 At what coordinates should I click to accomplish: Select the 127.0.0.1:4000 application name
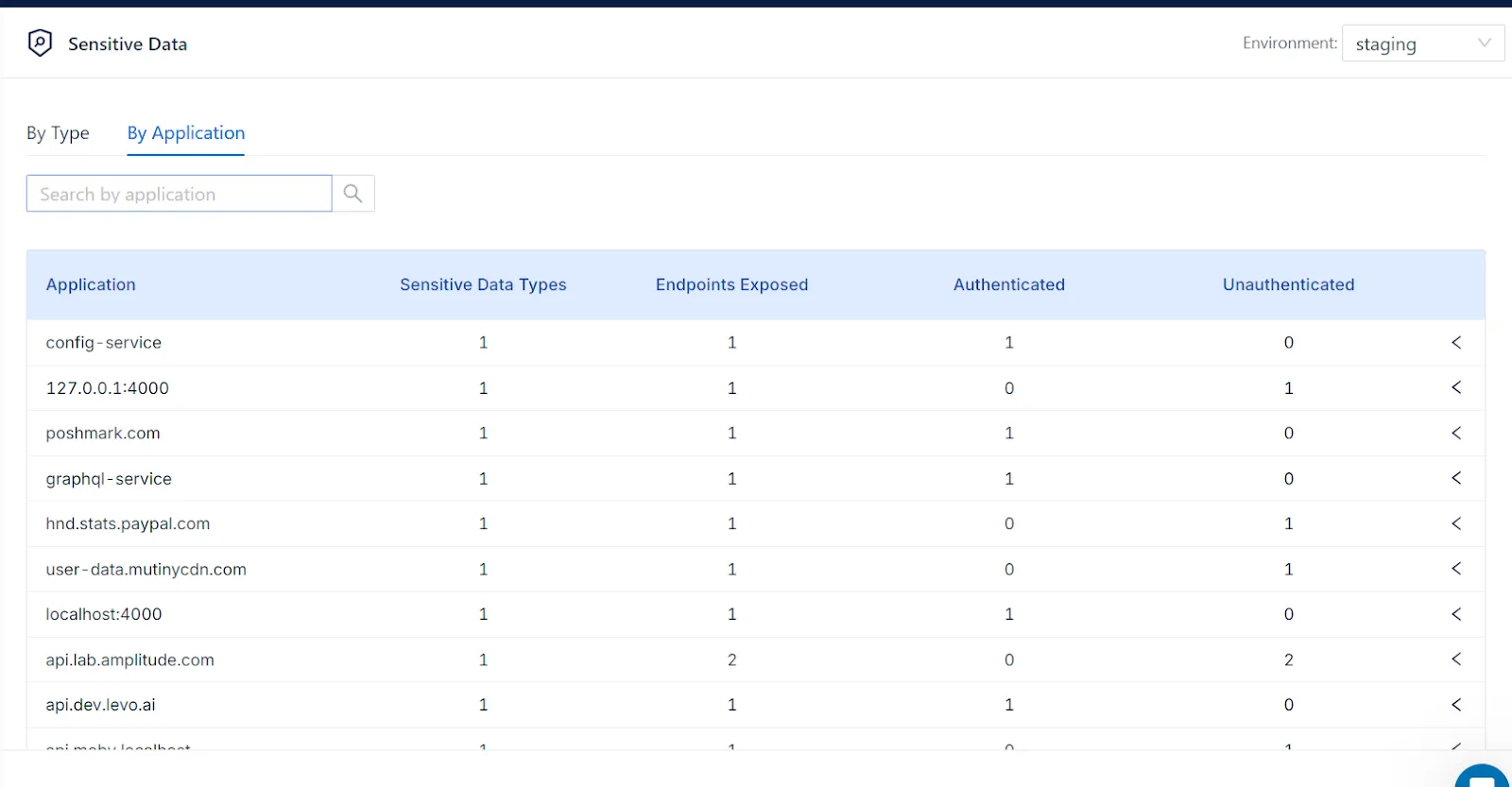[108, 388]
